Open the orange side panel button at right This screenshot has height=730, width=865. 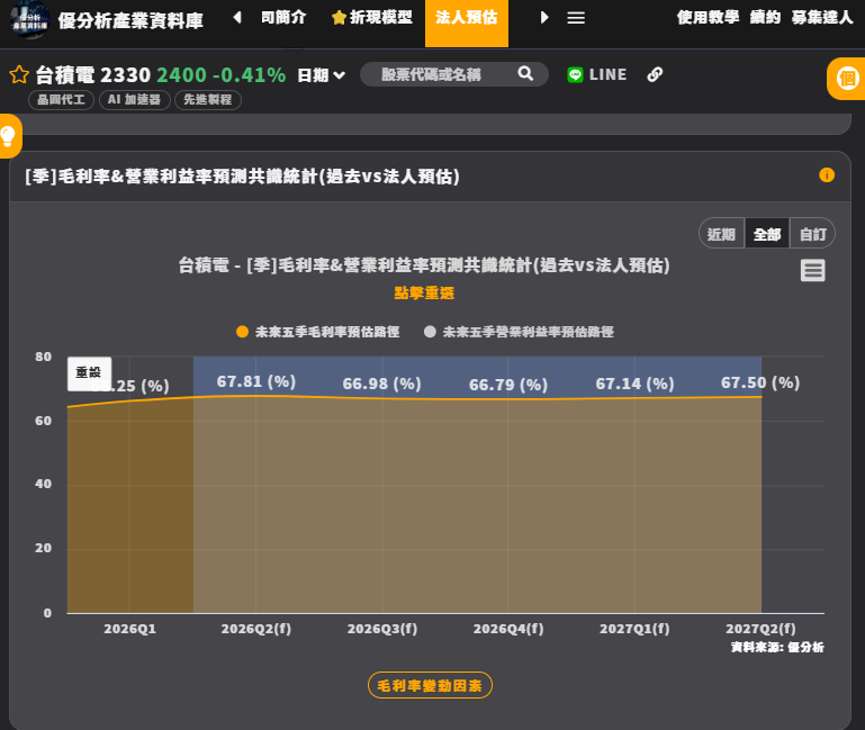847,79
